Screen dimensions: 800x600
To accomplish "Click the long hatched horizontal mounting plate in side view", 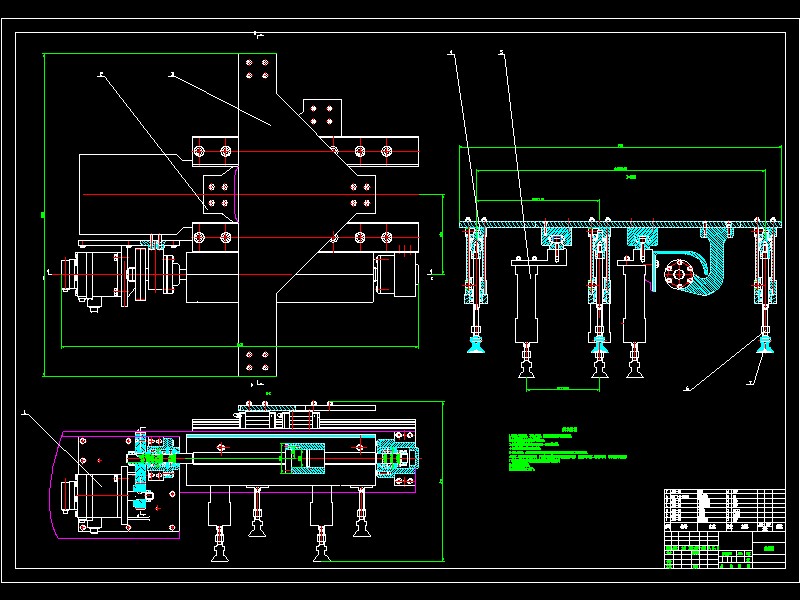I will pos(620,224).
